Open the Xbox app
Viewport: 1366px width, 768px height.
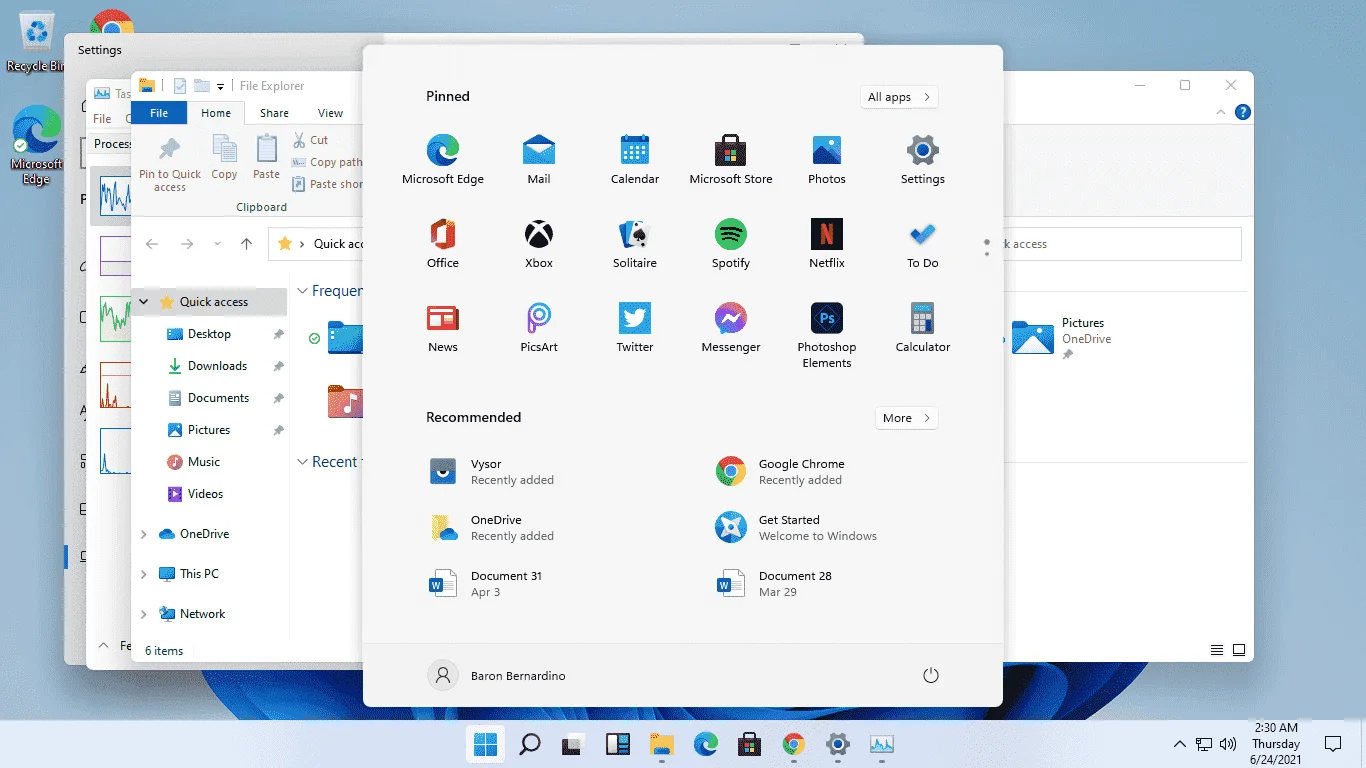tap(539, 244)
